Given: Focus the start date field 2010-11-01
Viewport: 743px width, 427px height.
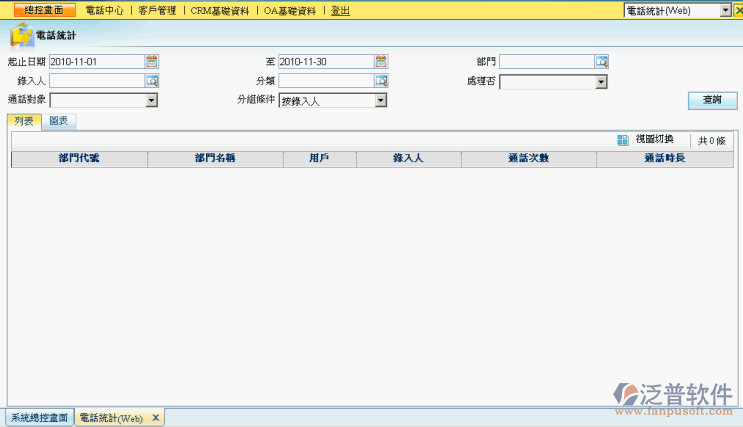Looking at the screenshot, I should pyautogui.click(x=97, y=61).
